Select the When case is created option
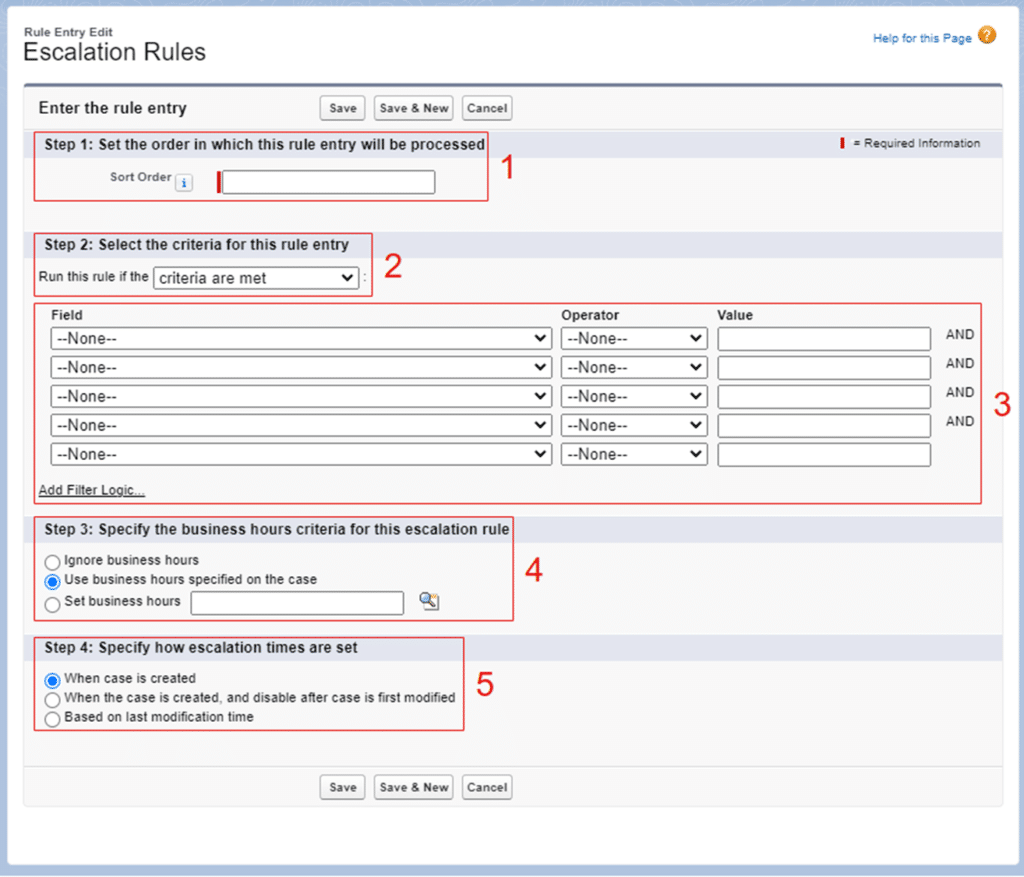The width and height of the screenshot is (1024, 877). [x=53, y=680]
